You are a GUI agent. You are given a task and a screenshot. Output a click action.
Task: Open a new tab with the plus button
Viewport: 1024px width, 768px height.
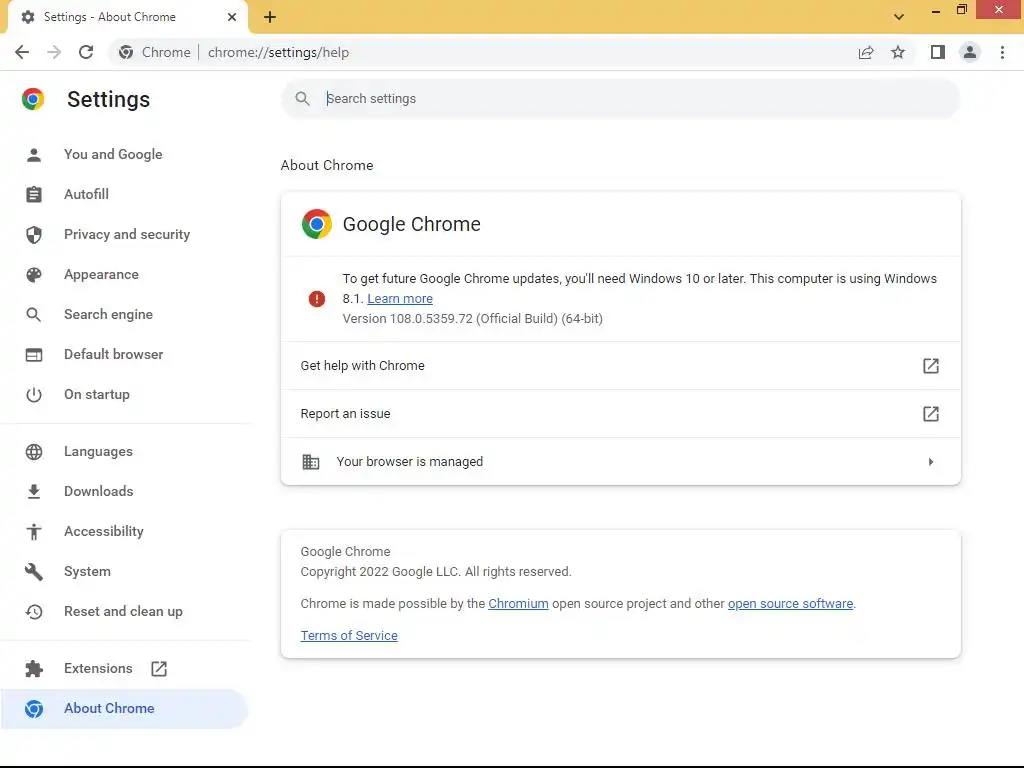[270, 18]
